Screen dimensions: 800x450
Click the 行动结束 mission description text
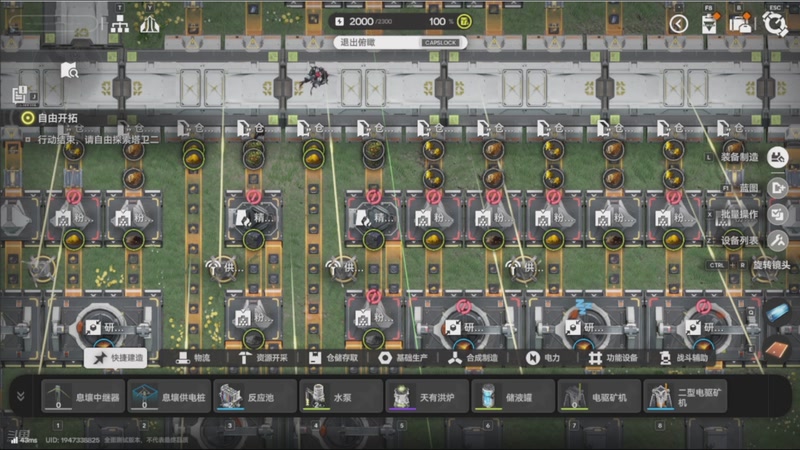(x=98, y=139)
